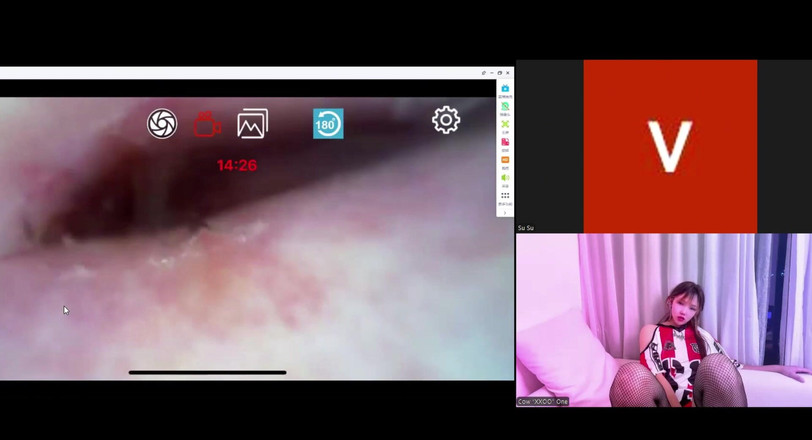Select the Cow 'XXOO' One participant video tile
The image size is (812, 440).
[664, 320]
